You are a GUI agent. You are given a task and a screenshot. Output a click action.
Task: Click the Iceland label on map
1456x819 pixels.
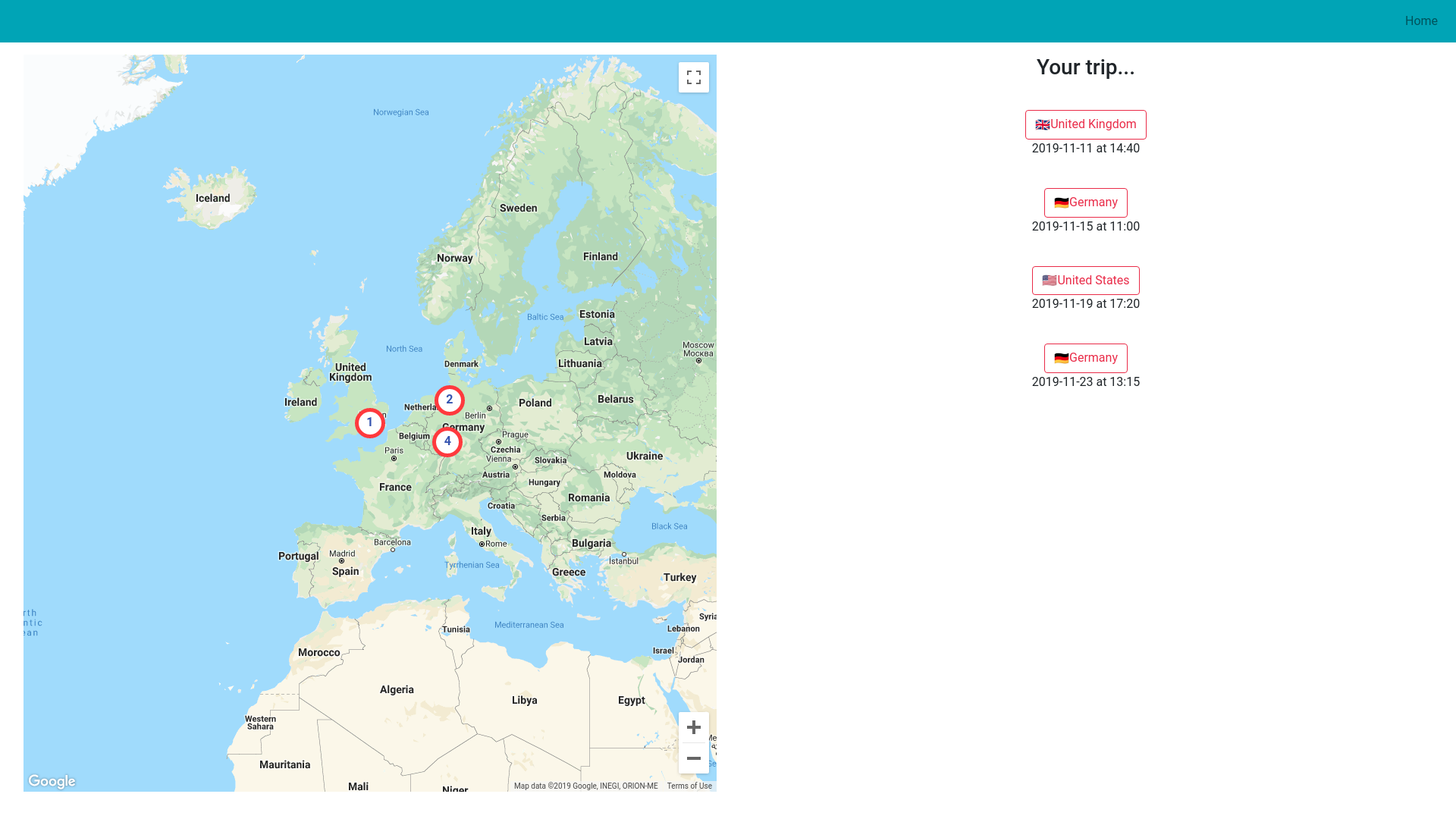pos(212,199)
